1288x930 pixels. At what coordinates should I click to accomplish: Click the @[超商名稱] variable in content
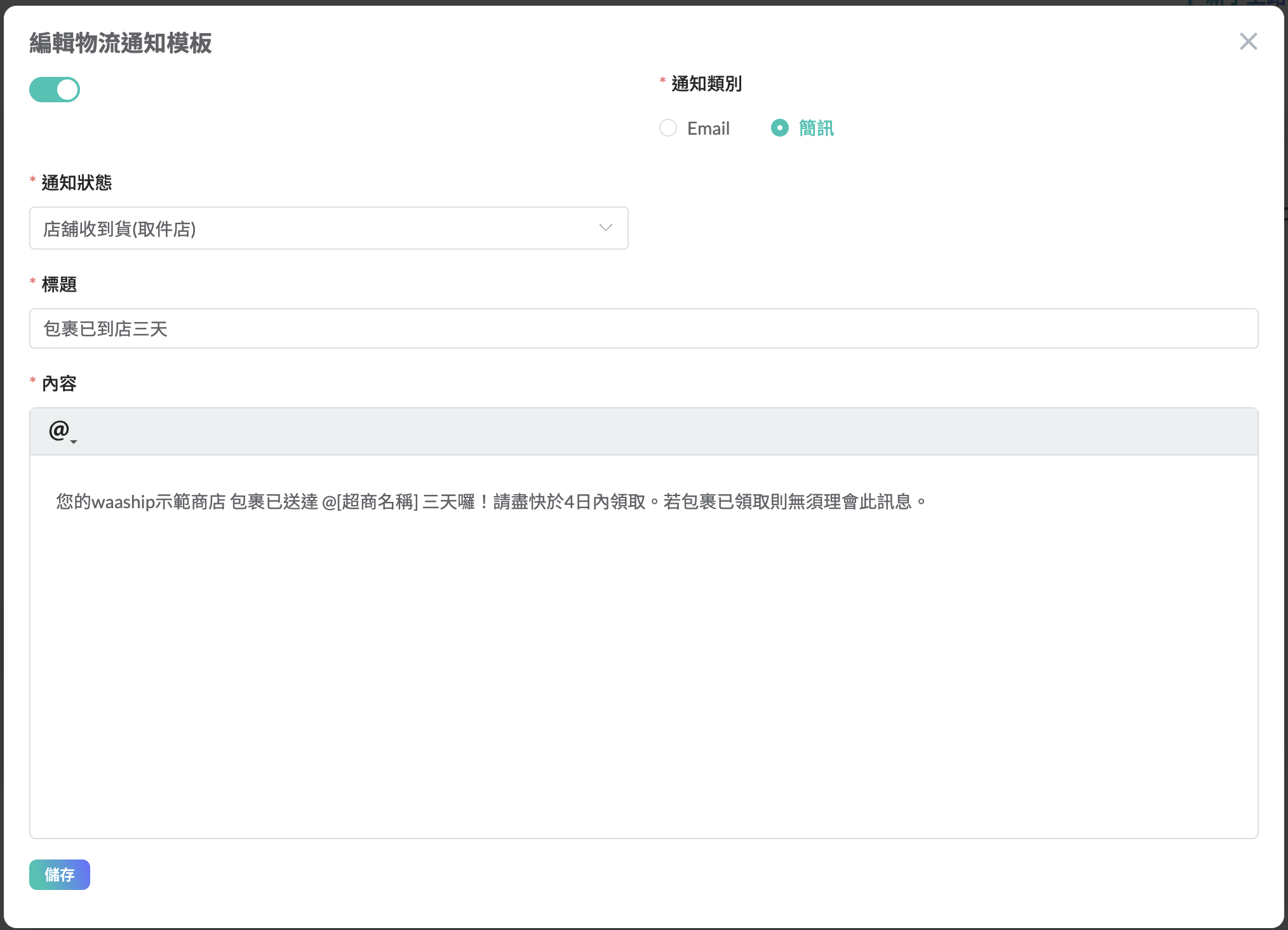click(370, 502)
